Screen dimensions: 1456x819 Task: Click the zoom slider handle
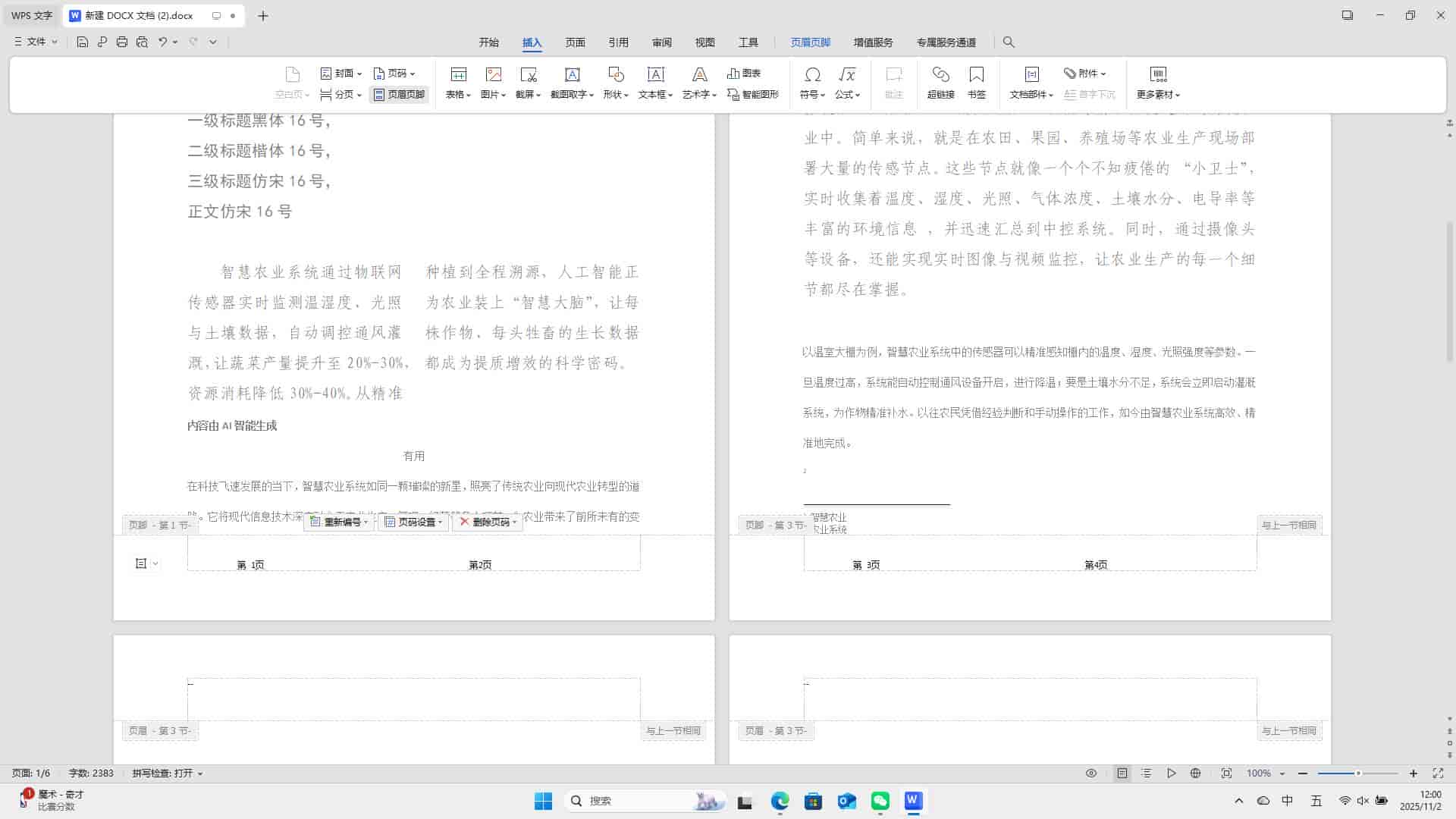[1358, 773]
